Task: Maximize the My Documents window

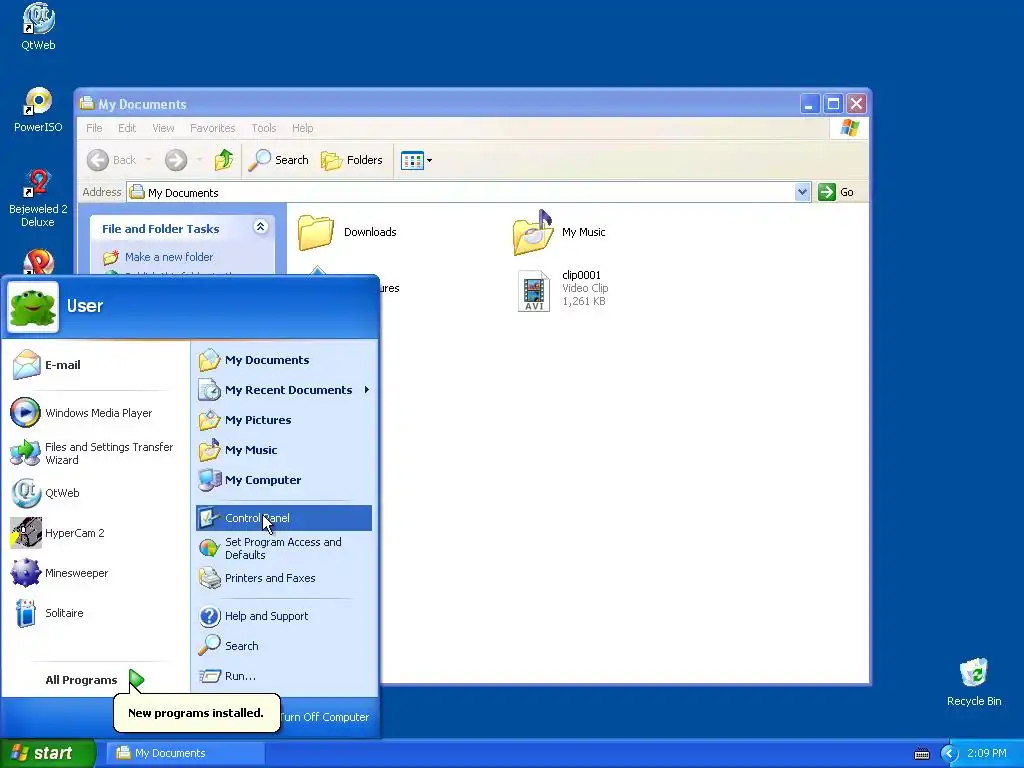Action: 833,104
